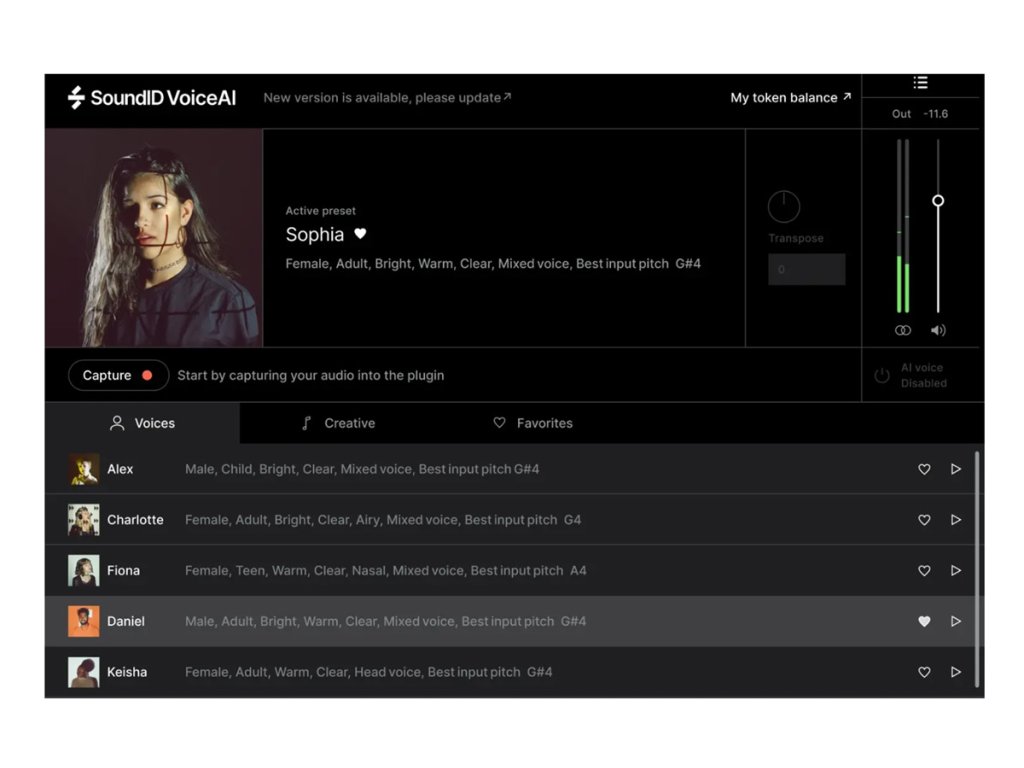Click Fiona's avatar thumbnail
Screen dimensions: 1024x768
84,571
